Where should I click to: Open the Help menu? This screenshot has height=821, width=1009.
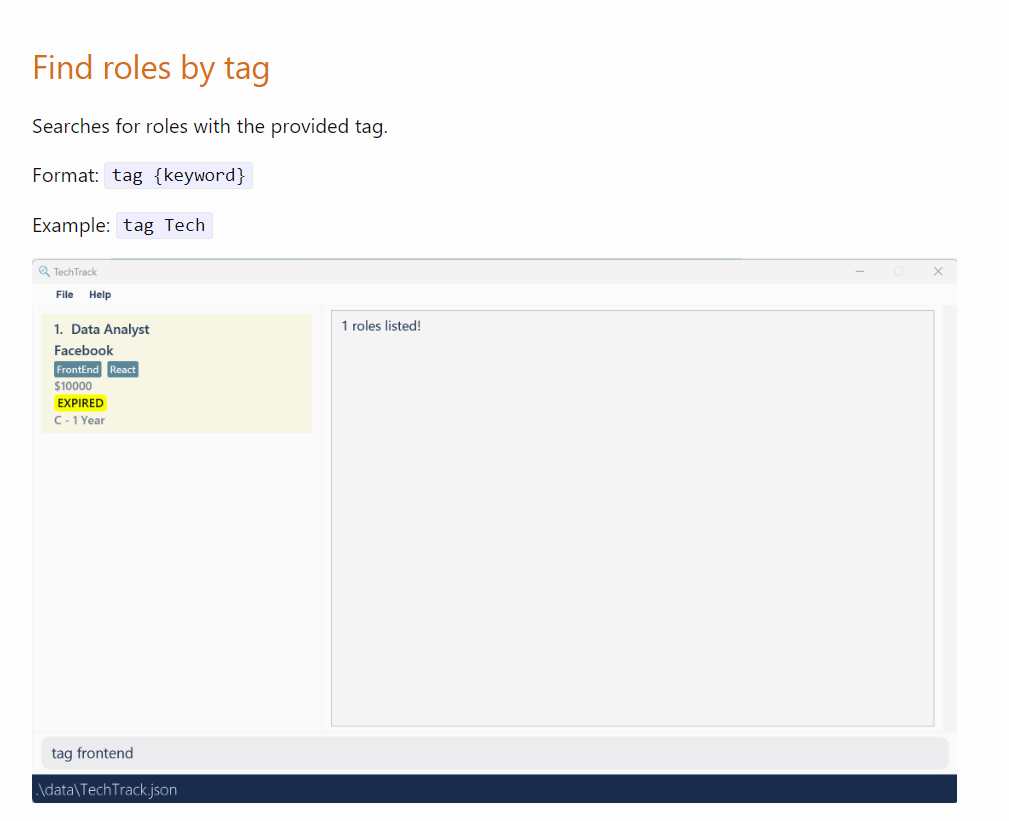coord(100,295)
